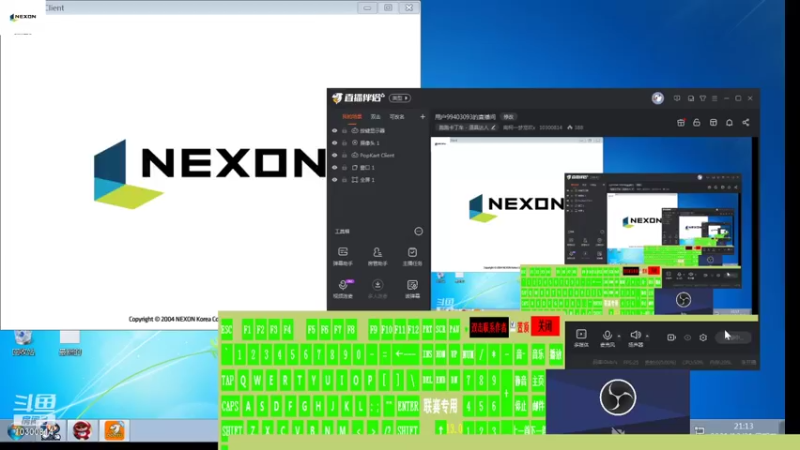Open the layout window icon left of the bell
The width and height of the screenshot is (800, 450).
pos(713,122)
